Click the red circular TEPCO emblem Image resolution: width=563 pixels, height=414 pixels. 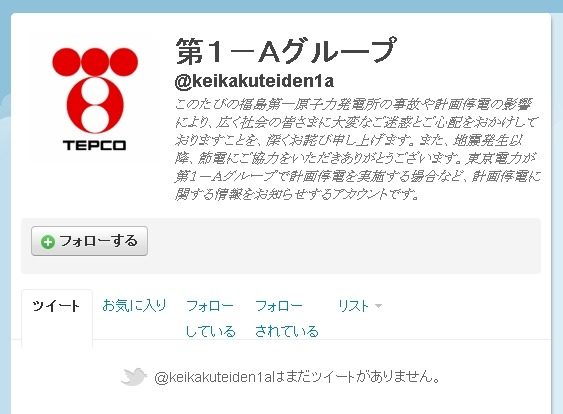click(95, 90)
